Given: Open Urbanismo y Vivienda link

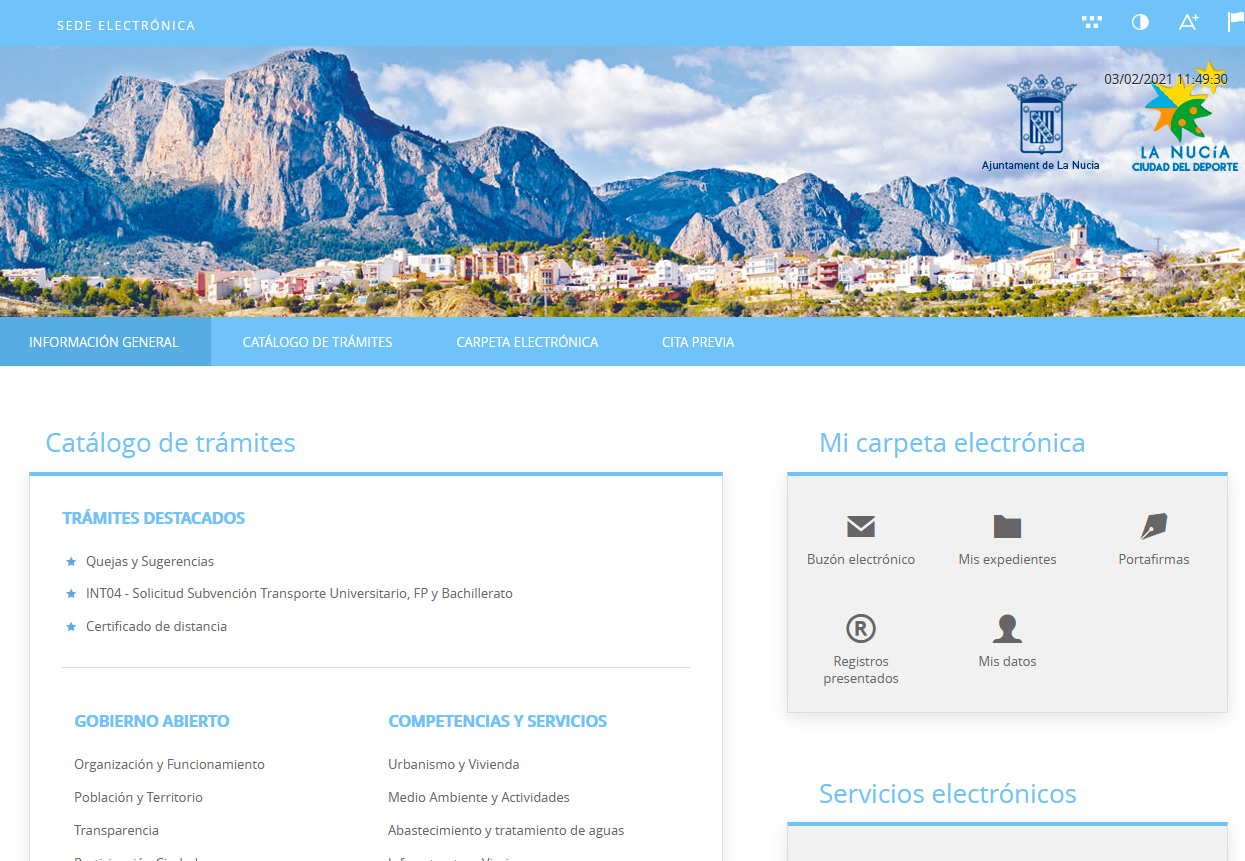Looking at the screenshot, I should pyautogui.click(x=453, y=765).
